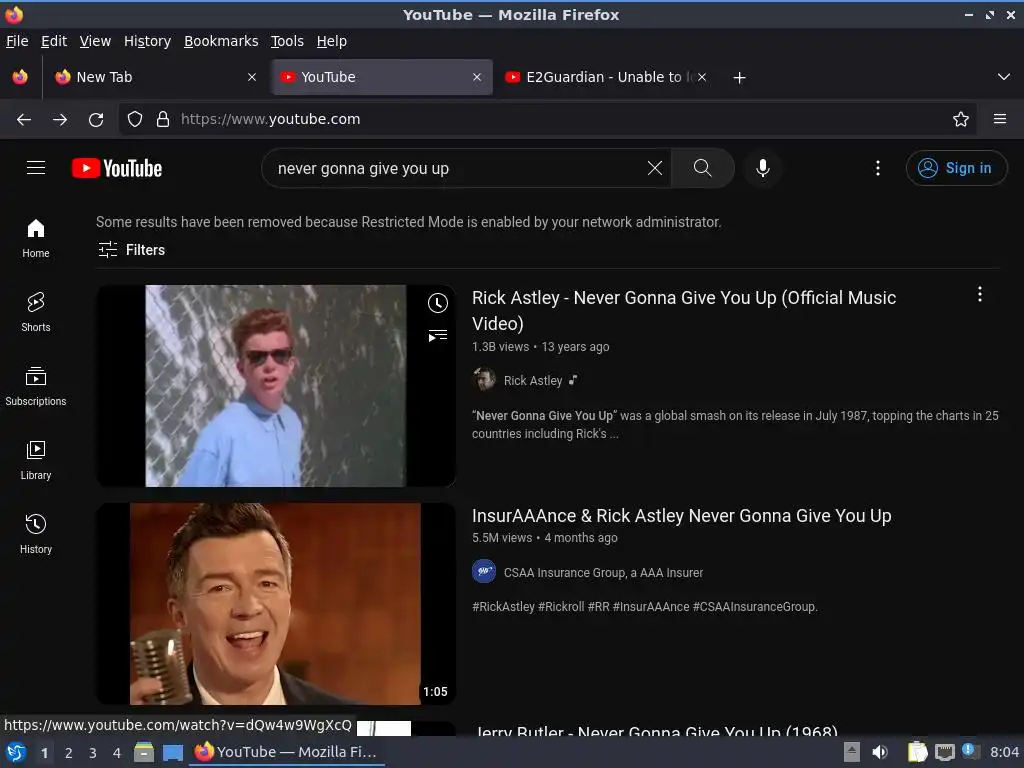Click the YouTube logo

(117, 168)
